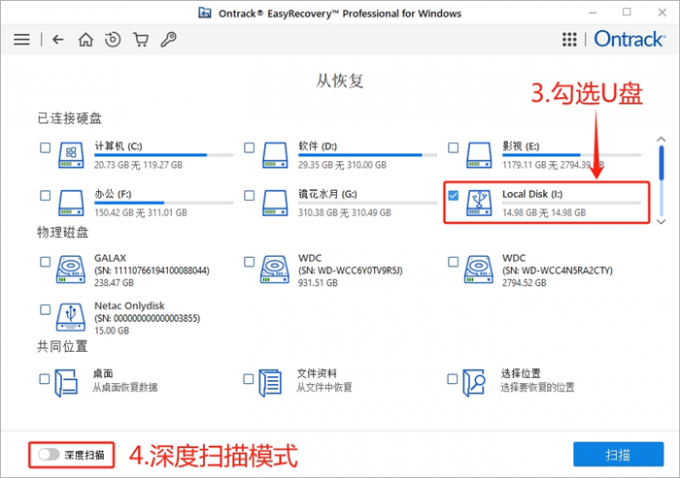Image resolution: width=680 pixels, height=478 pixels.
Task: Open the shopping cart icon
Action: click(141, 39)
